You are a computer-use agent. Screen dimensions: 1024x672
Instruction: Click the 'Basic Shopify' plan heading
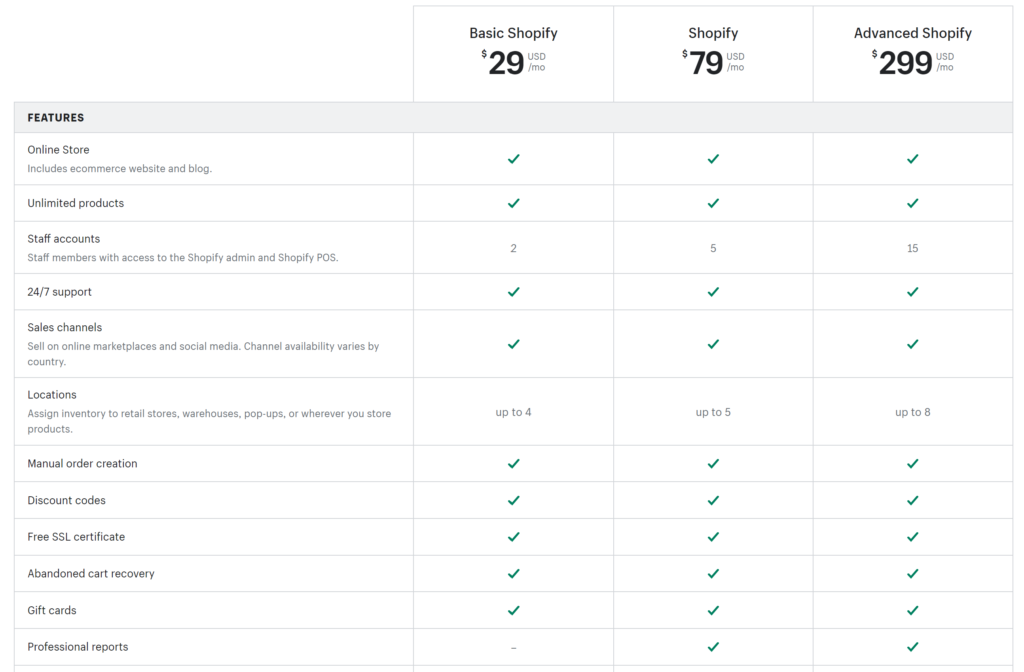tap(513, 33)
